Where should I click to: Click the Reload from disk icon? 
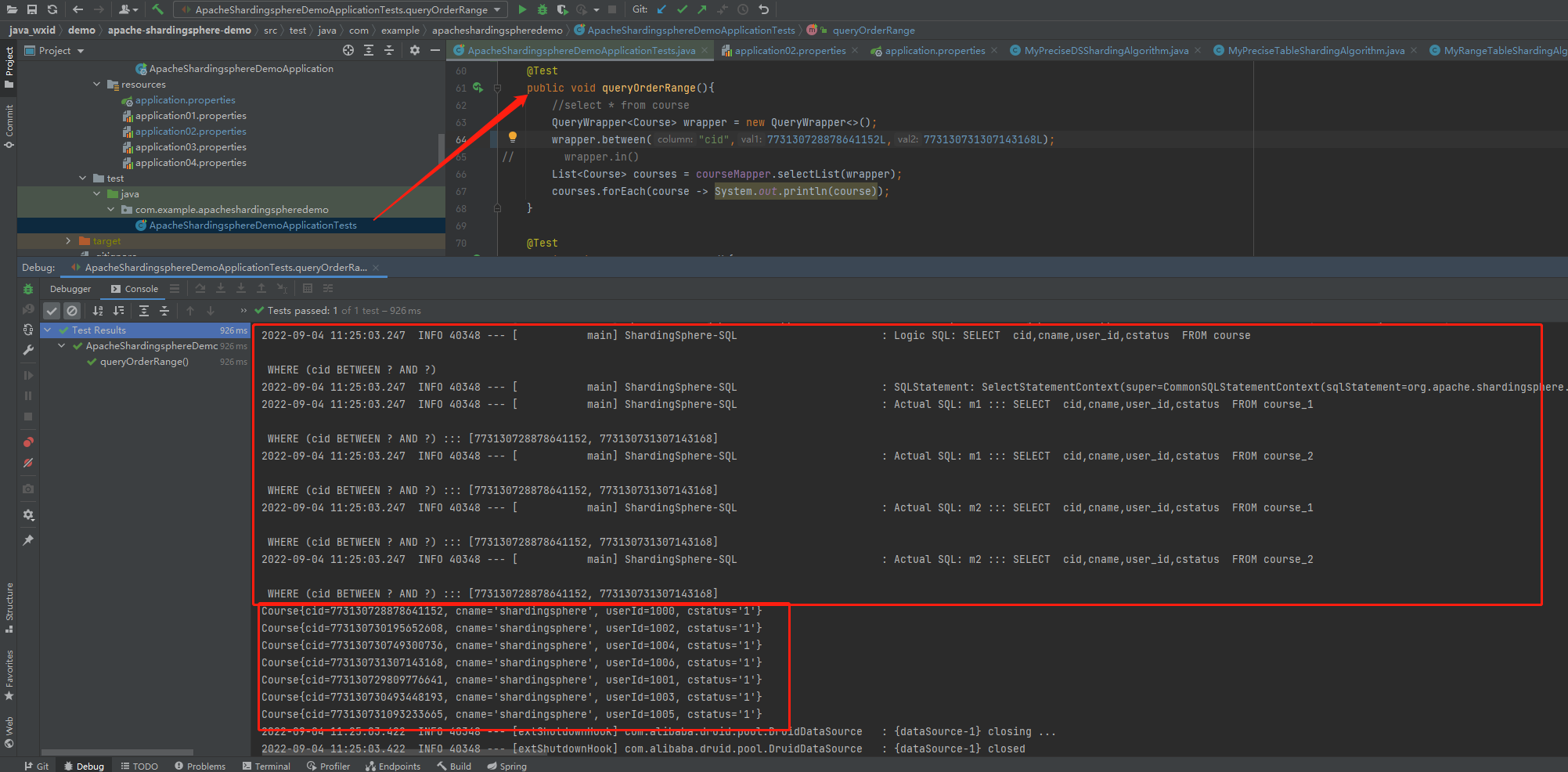tap(52, 9)
